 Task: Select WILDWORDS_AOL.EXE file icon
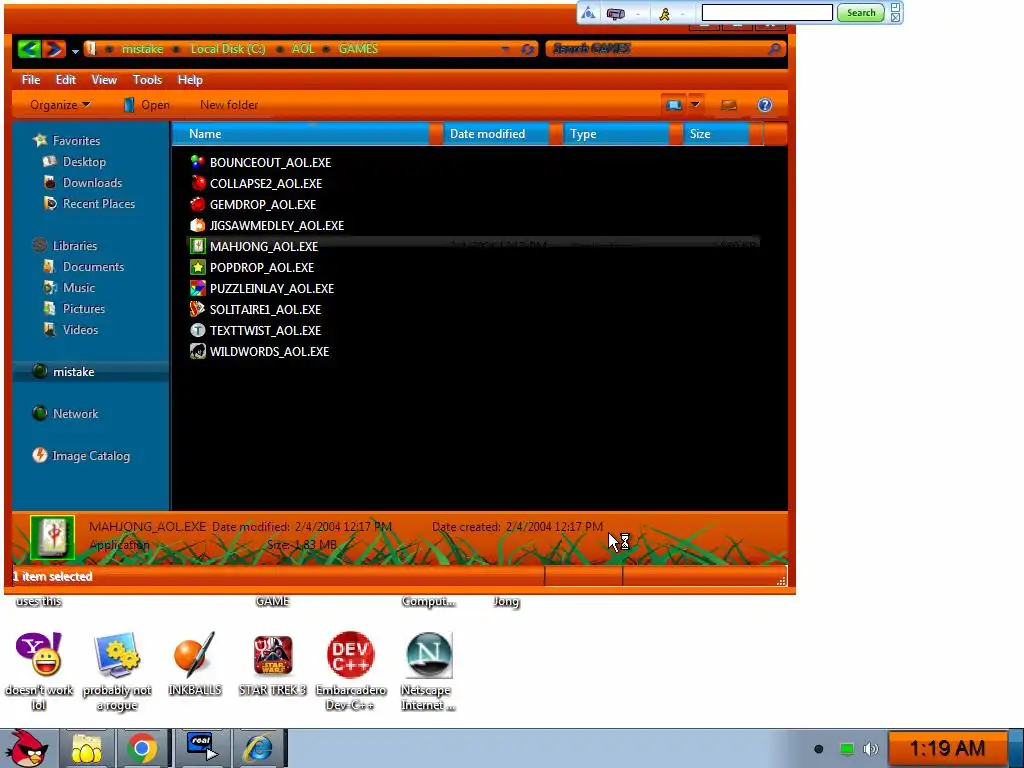point(197,351)
